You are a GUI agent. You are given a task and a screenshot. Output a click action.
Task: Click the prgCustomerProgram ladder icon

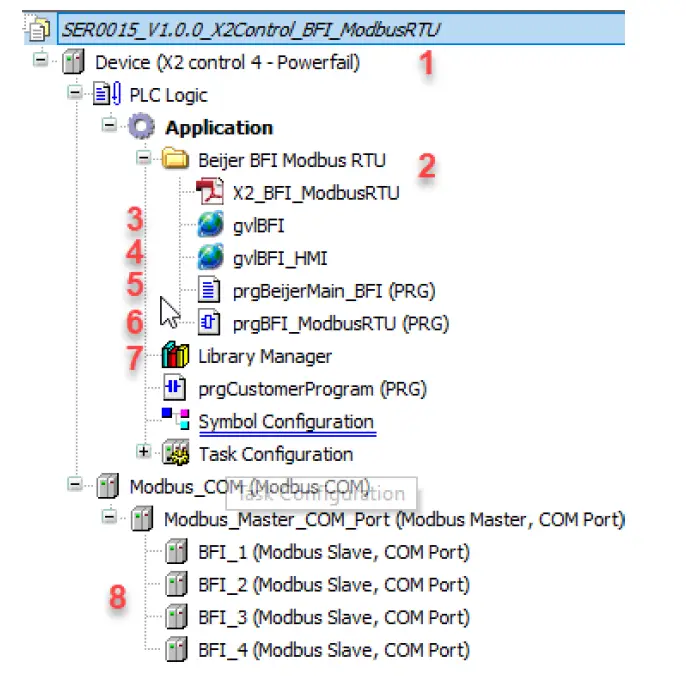pyautogui.click(x=175, y=388)
